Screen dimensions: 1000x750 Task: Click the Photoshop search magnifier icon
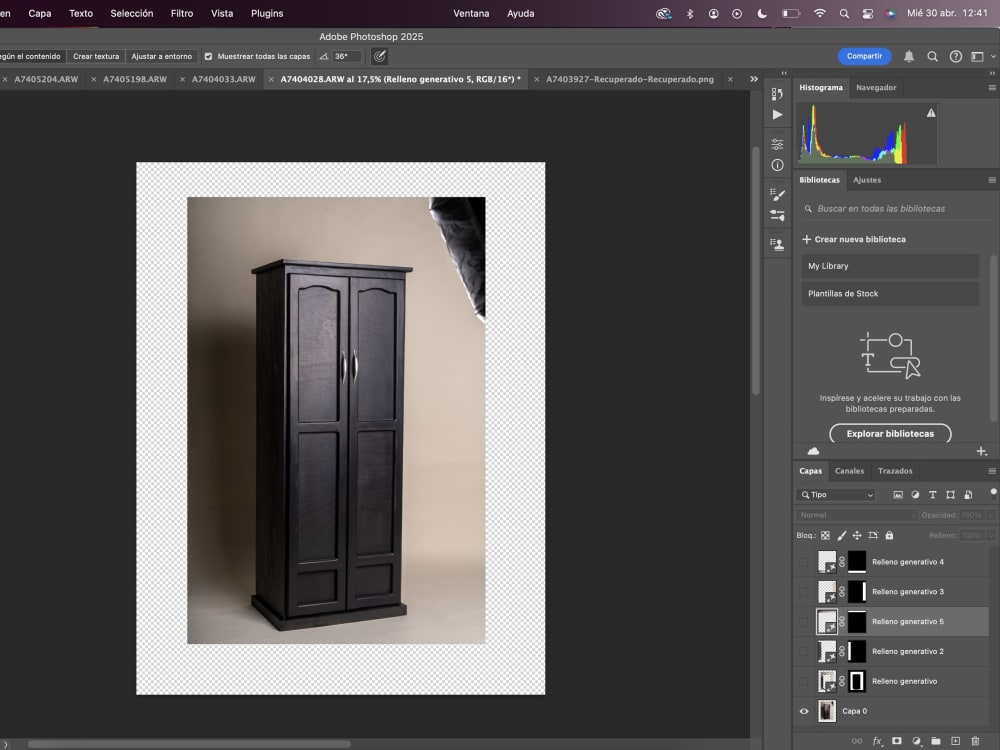[932, 56]
